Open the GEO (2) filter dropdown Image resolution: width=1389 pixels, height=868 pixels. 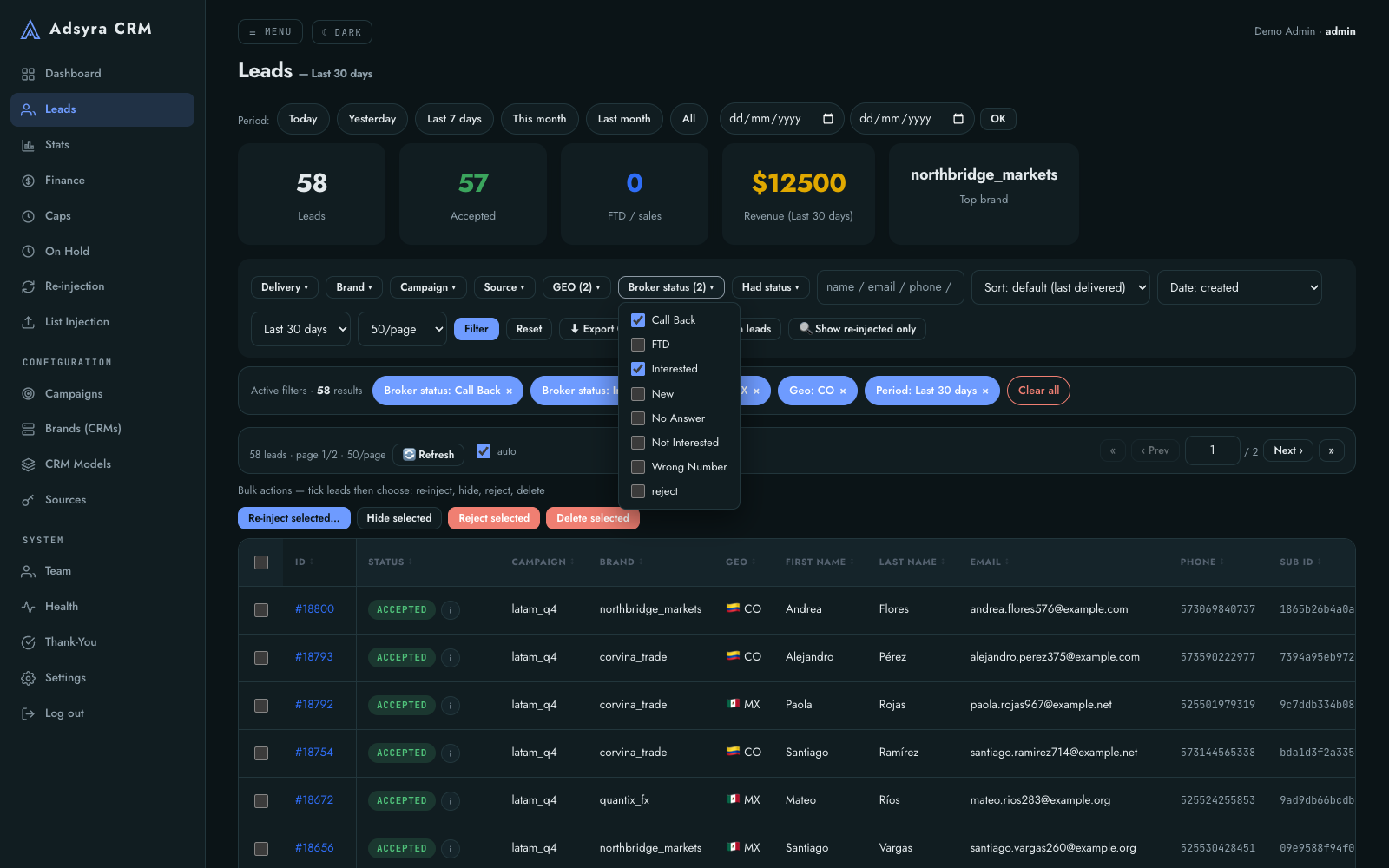tap(576, 287)
